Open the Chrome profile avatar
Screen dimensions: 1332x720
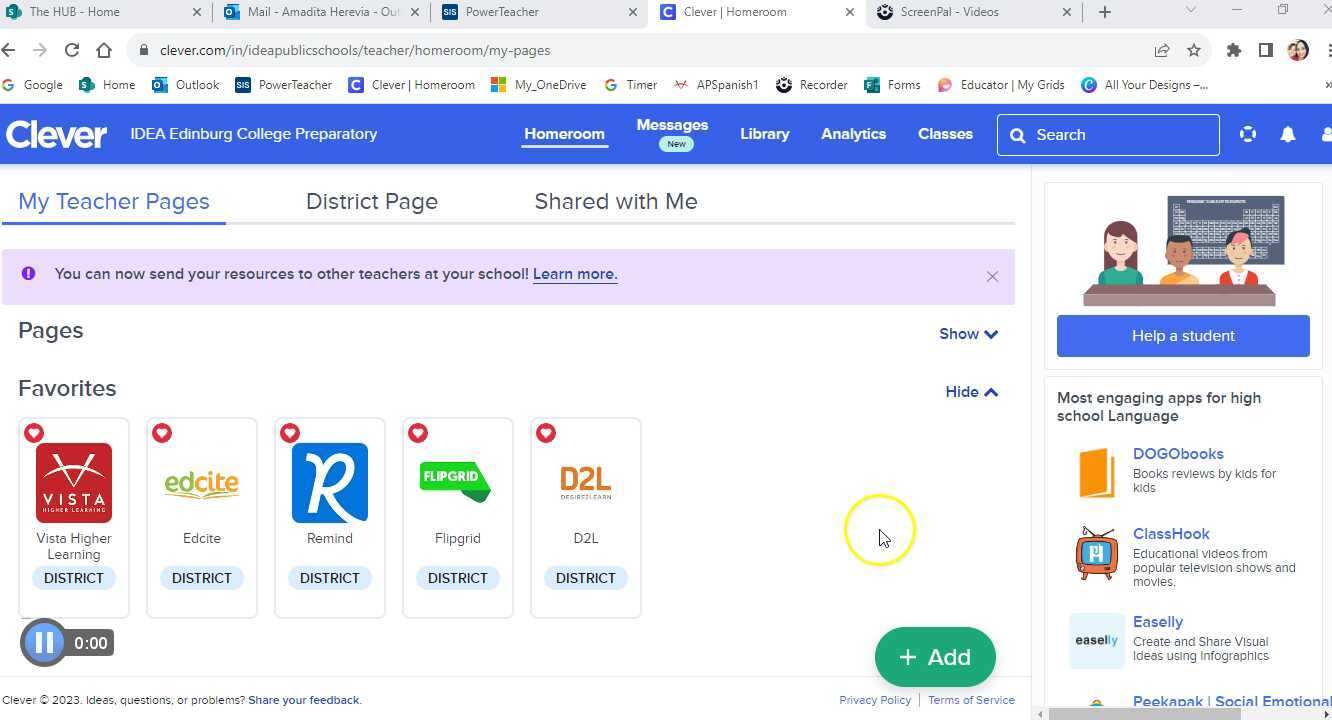[1298, 50]
